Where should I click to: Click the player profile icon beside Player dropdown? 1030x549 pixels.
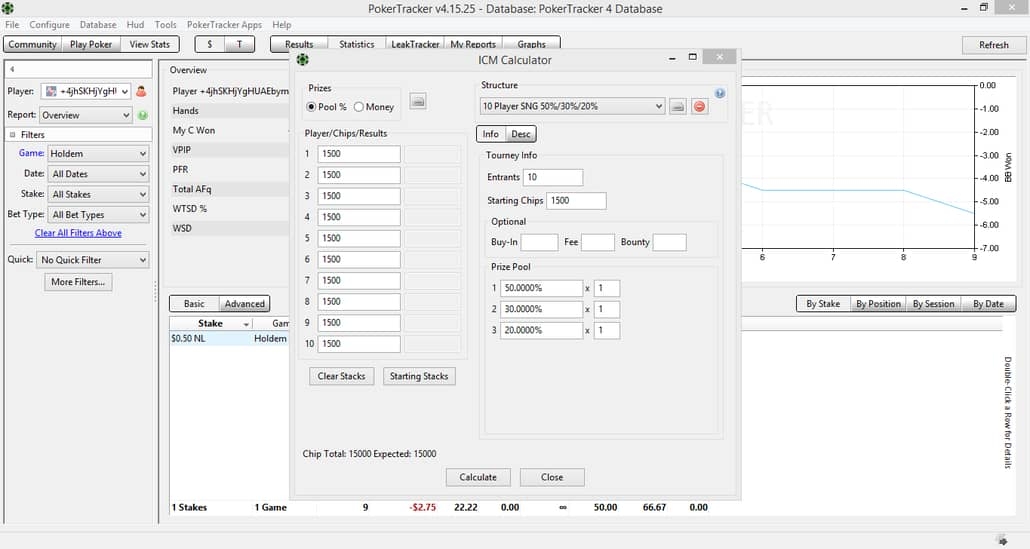coord(141,91)
